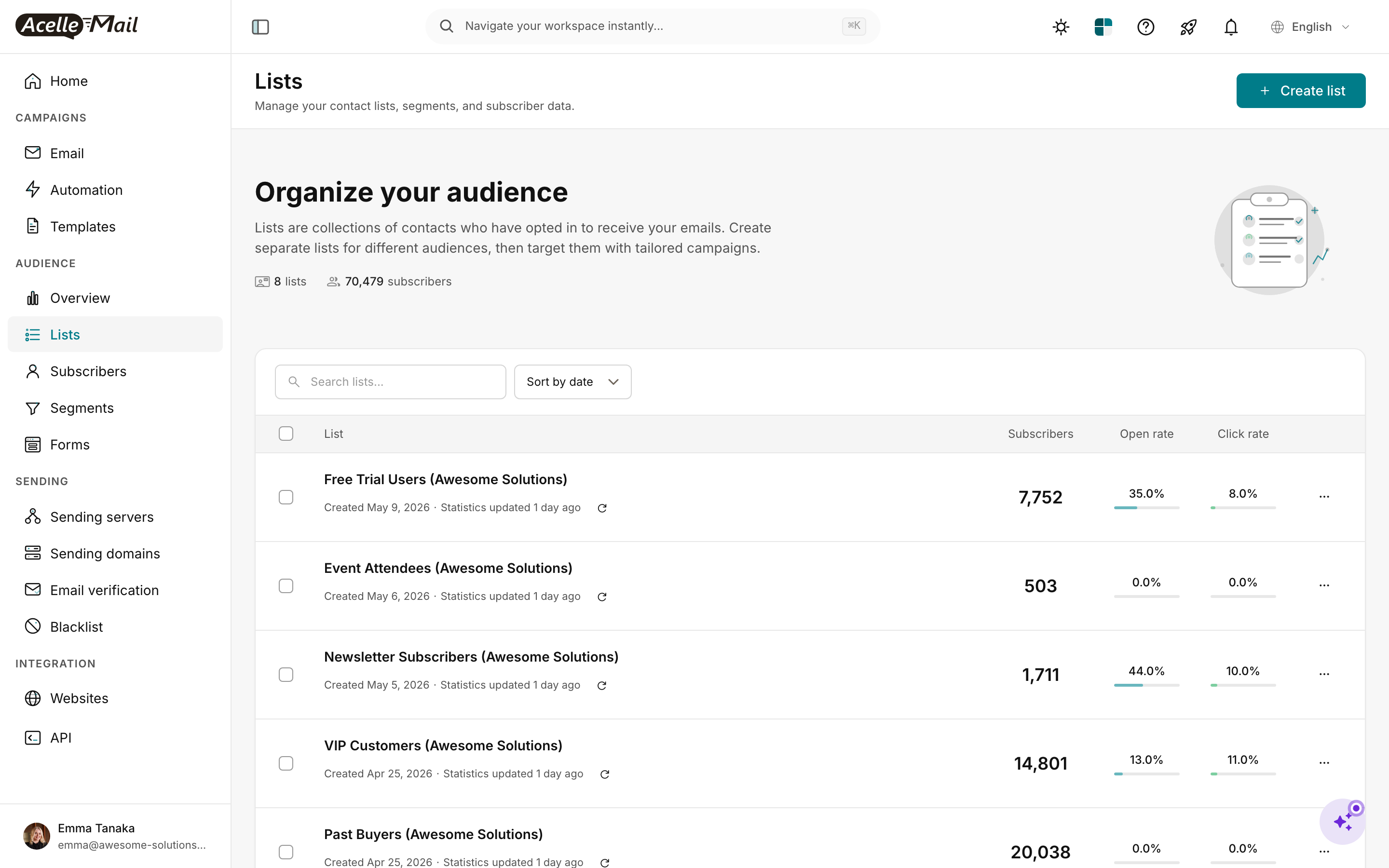Refresh statistics for VIP Customers list
The image size is (1389, 868).
pyautogui.click(x=604, y=774)
